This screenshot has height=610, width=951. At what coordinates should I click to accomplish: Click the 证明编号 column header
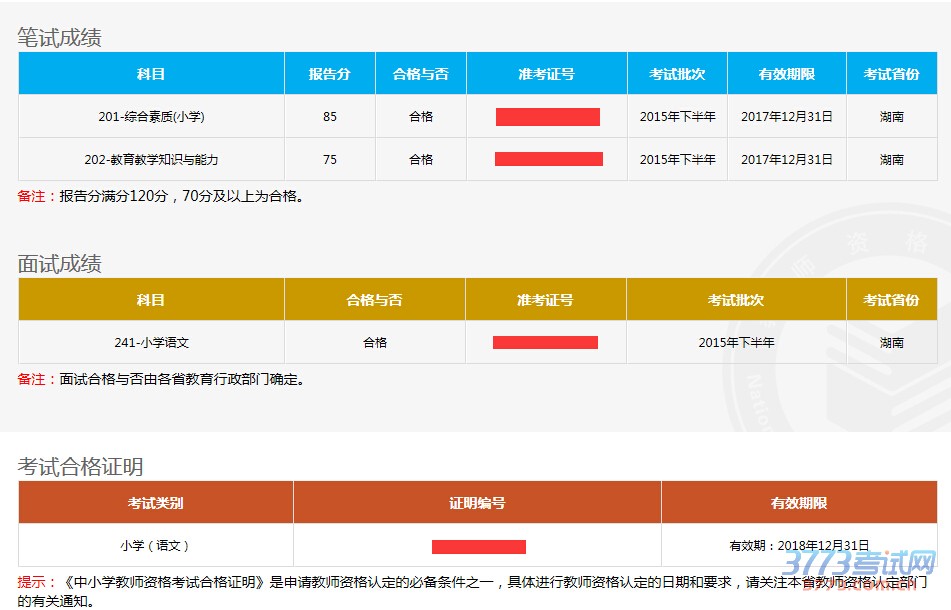point(477,503)
